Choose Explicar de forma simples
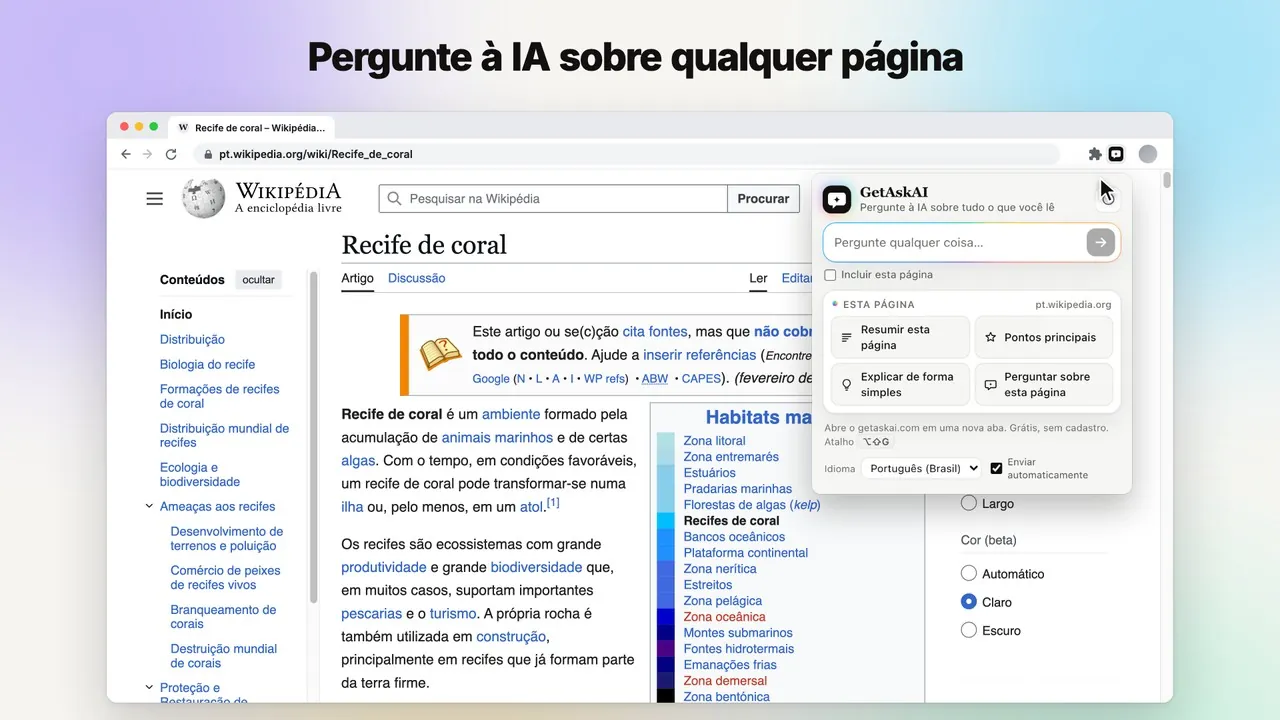This screenshot has width=1280, height=720. [900, 384]
